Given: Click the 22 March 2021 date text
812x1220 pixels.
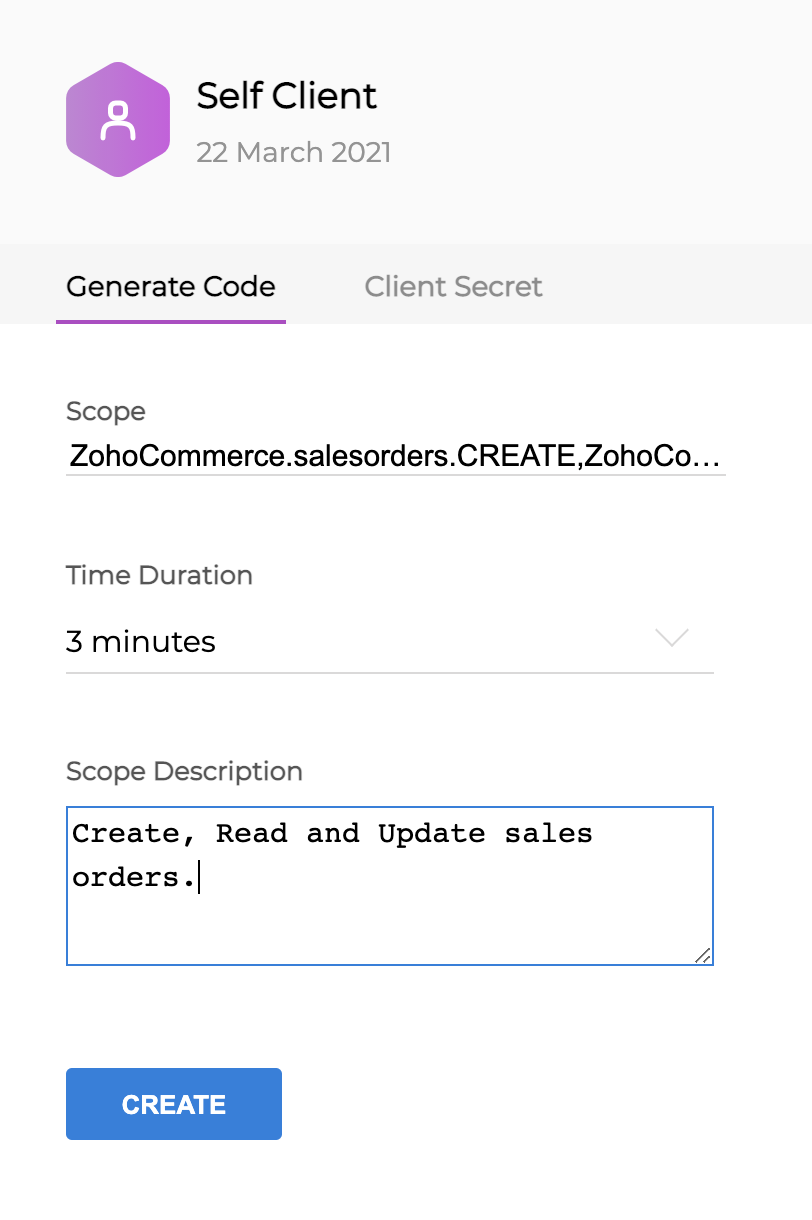Looking at the screenshot, I should (x=293, y=152).
